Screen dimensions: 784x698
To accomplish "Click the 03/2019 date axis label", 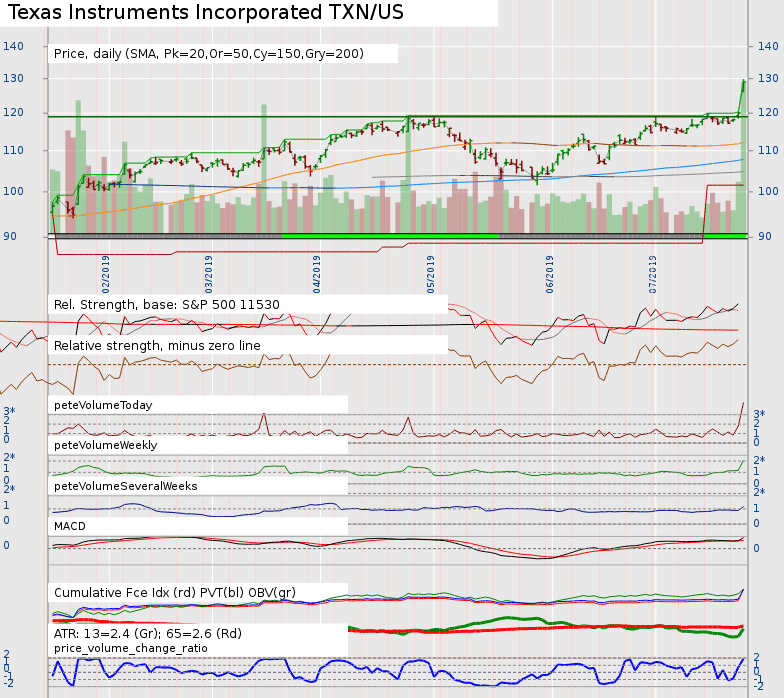I will coord(208,274).
